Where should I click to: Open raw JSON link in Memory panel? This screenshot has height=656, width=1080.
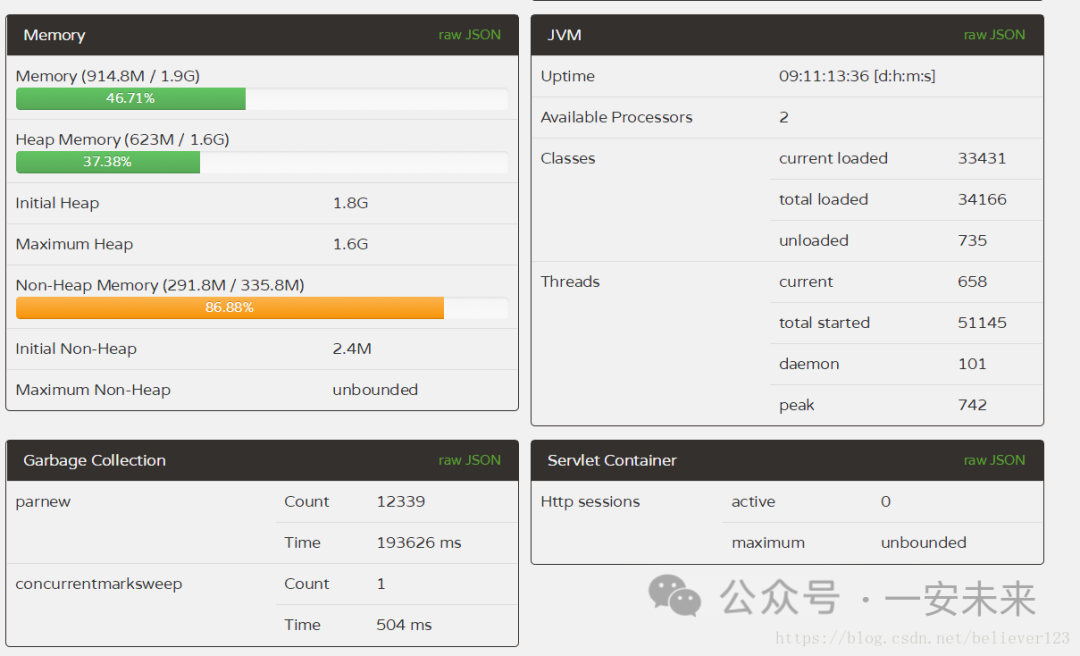(x=469, y=35)
